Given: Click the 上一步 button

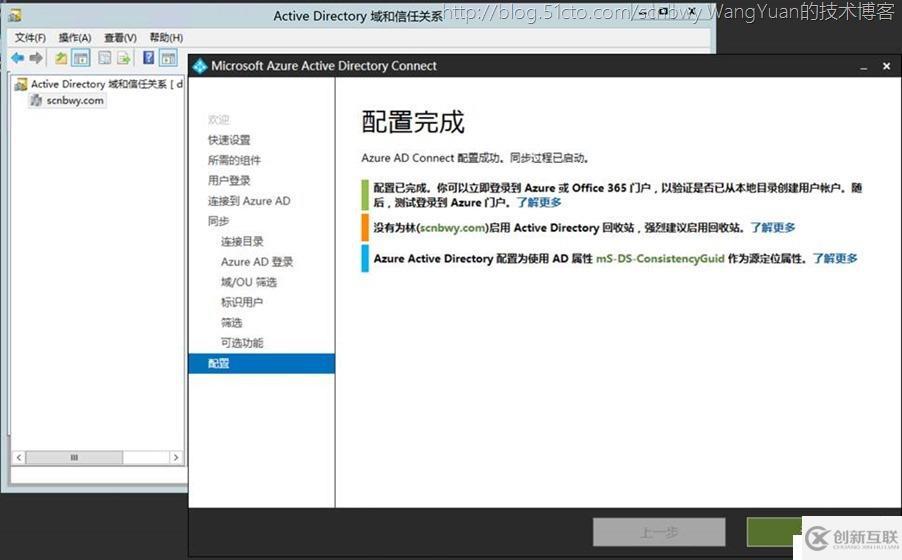Looking at the screenshot, I should [x=658, y=531].
